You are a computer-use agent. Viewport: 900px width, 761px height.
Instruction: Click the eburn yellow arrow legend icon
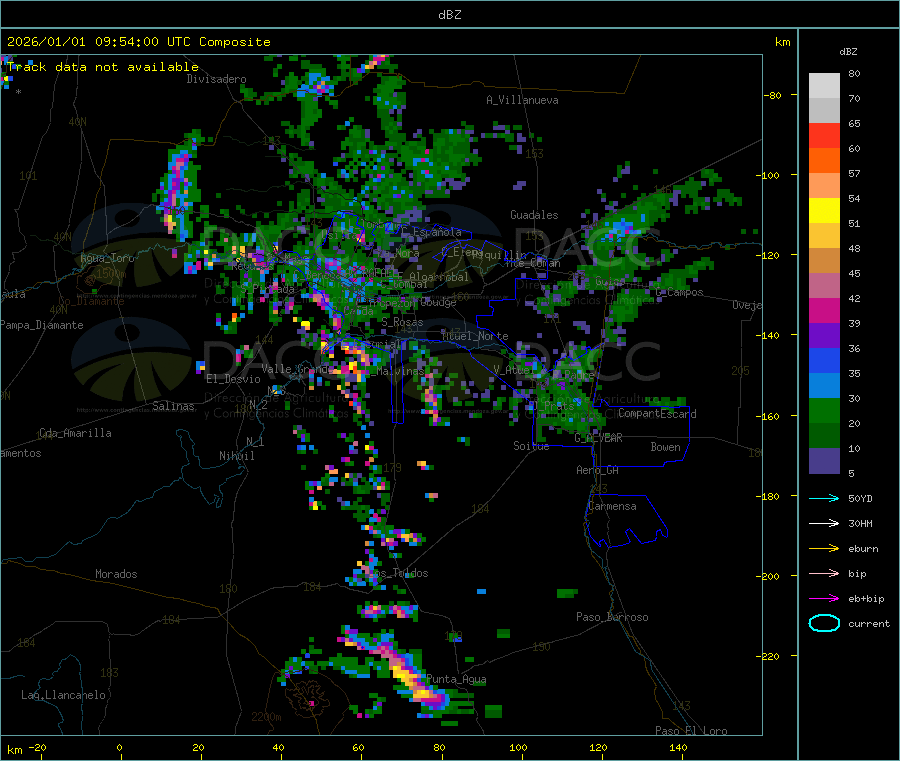pyautogui.click(x=824, y=548)
